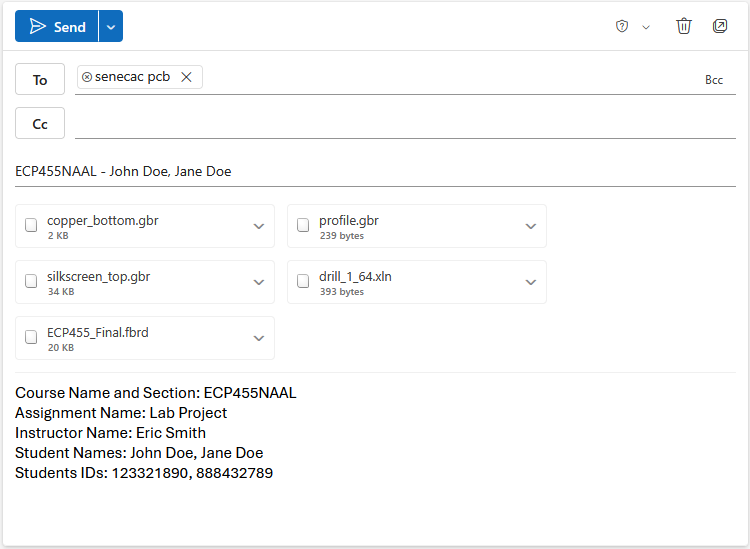
Task: Select the drill_1_64.xln checkbox
Action: [303, 282]
